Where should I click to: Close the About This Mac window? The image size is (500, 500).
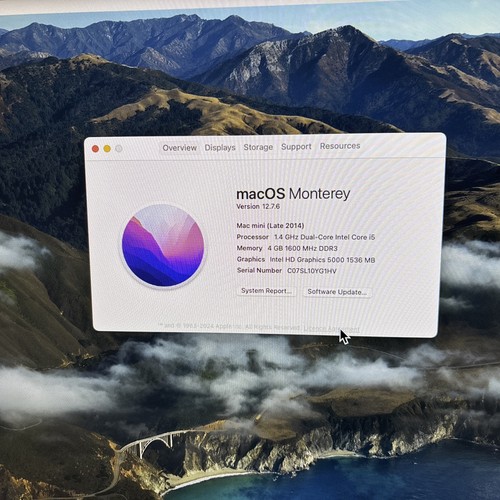[95, 149]
